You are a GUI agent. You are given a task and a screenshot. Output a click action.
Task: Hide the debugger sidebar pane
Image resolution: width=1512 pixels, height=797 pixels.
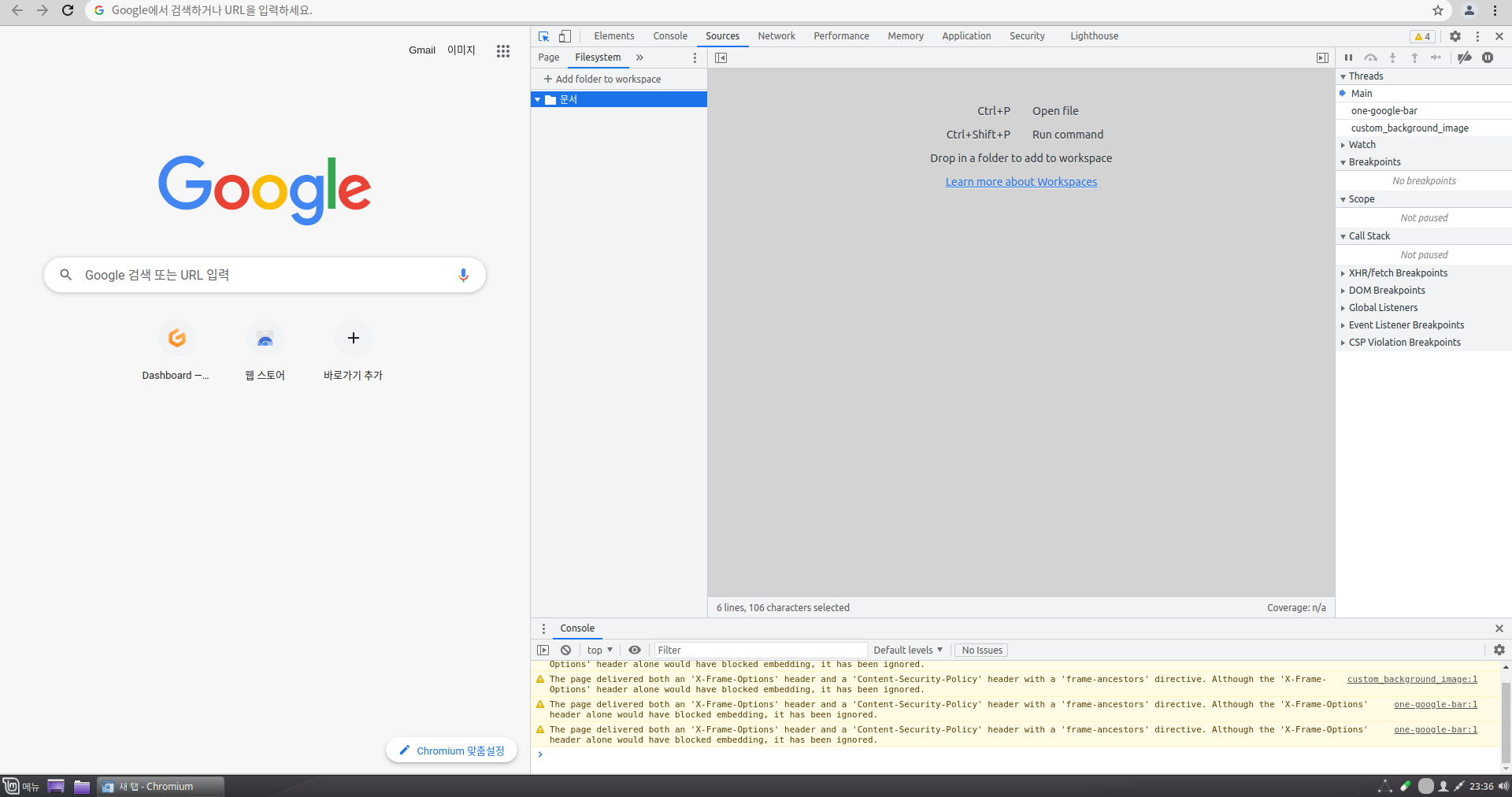[1322, 57]
